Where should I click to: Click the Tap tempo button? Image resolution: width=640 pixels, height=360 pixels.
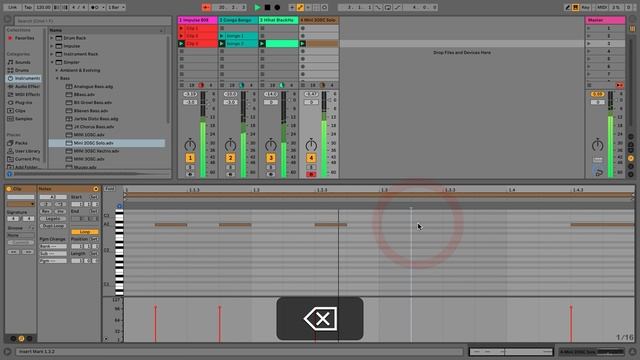(28, 7)
